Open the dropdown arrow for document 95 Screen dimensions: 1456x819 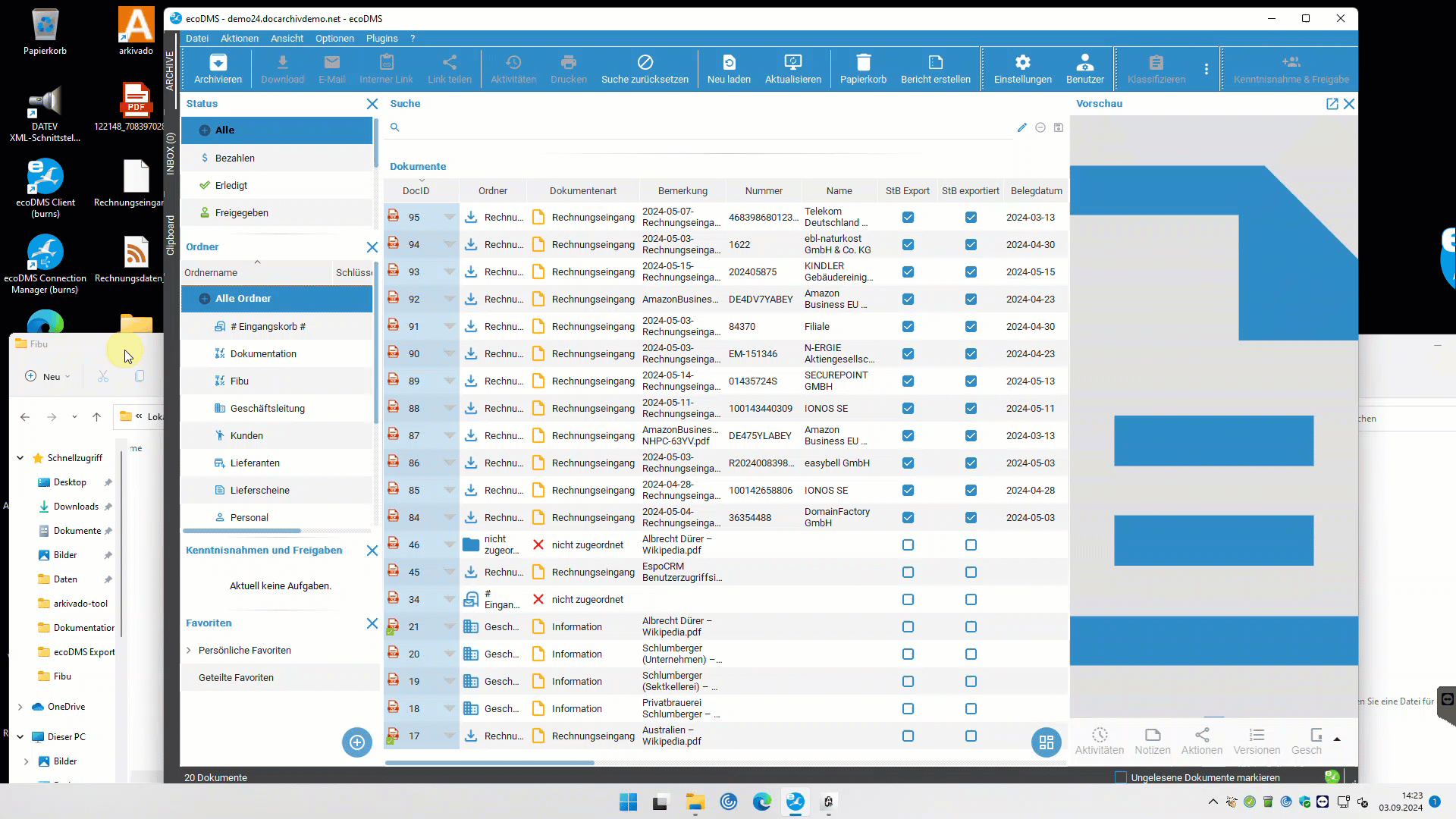click(449, 218)
